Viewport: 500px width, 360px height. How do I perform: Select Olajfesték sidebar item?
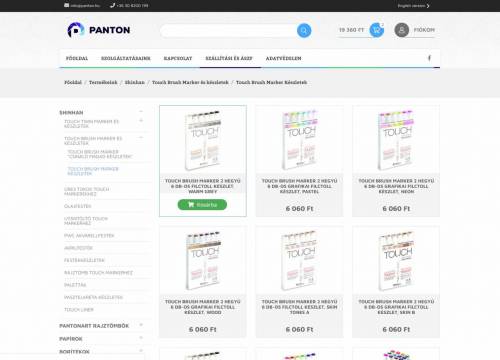[x=78, y=206]
